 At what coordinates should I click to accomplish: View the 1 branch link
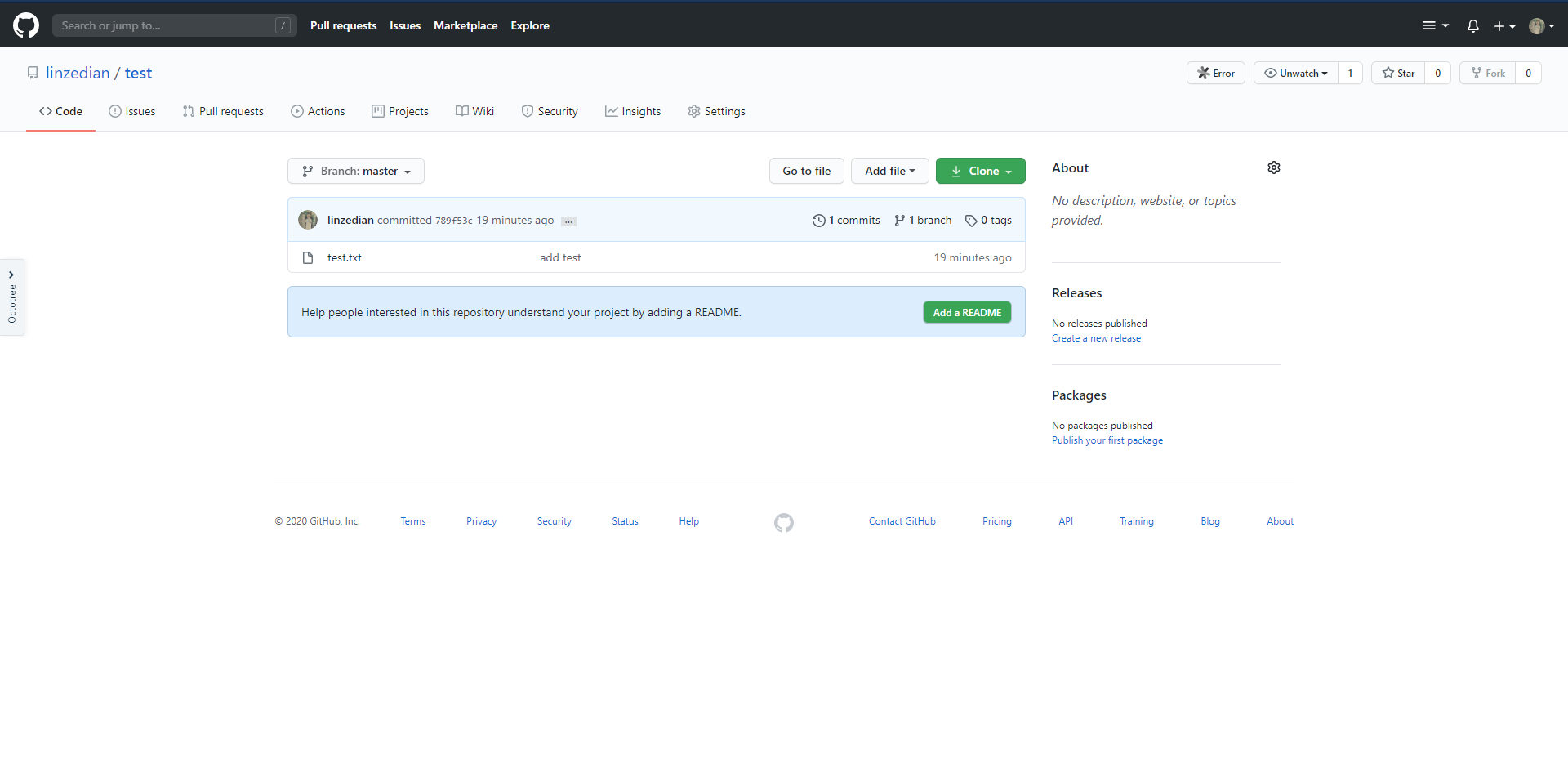pos(923,220)
